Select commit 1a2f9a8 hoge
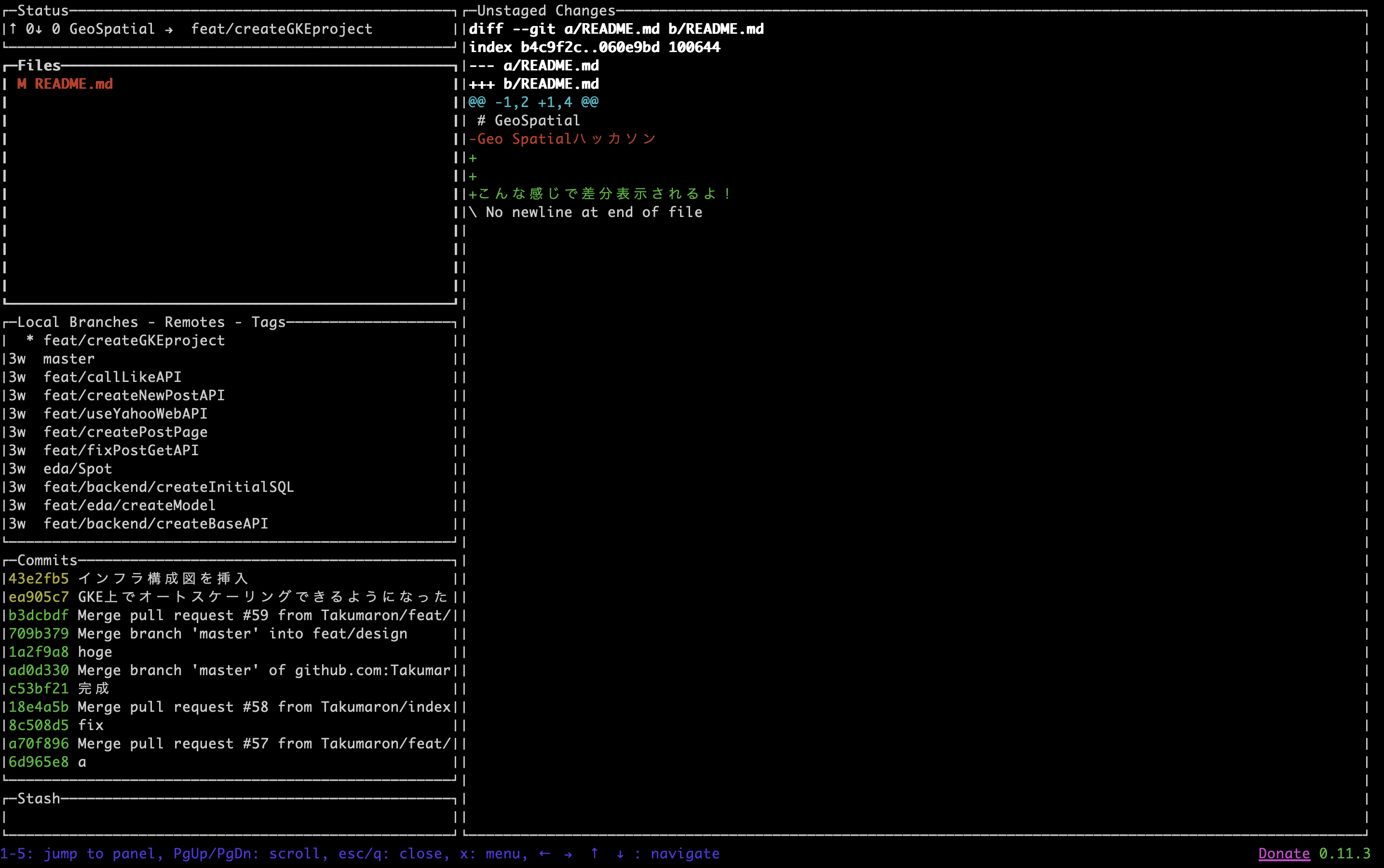The width and height of the screenshot is (1384, 868). point(230,652)
